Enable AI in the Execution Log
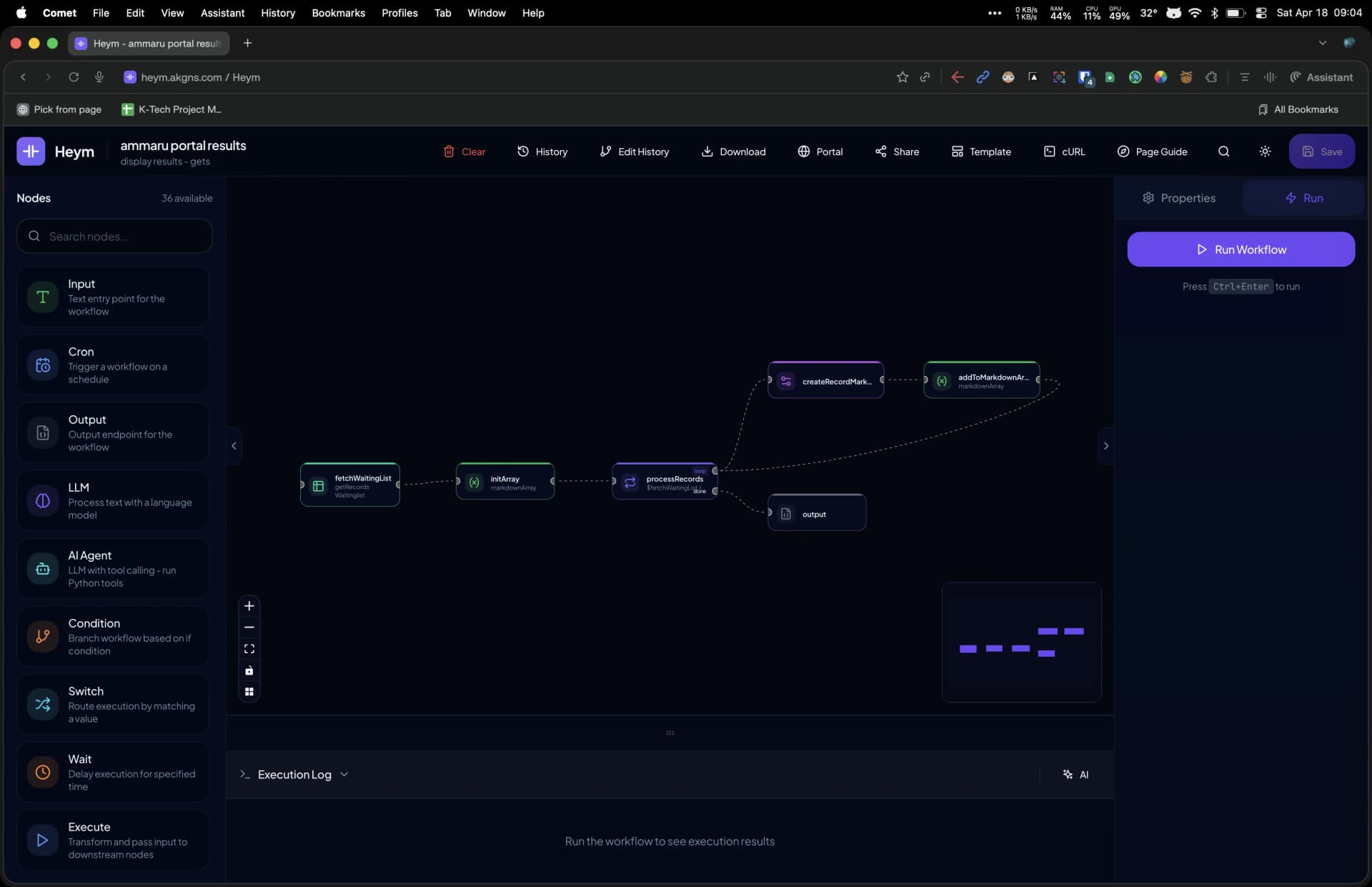The image size is (1372, 887). click(1075, 774)
